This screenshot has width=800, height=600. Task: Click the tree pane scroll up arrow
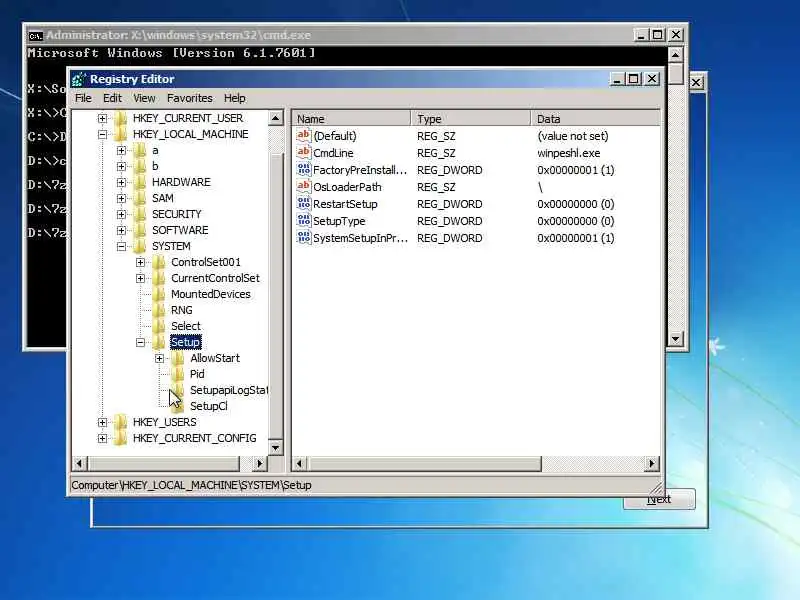click(x=276, y=119)
